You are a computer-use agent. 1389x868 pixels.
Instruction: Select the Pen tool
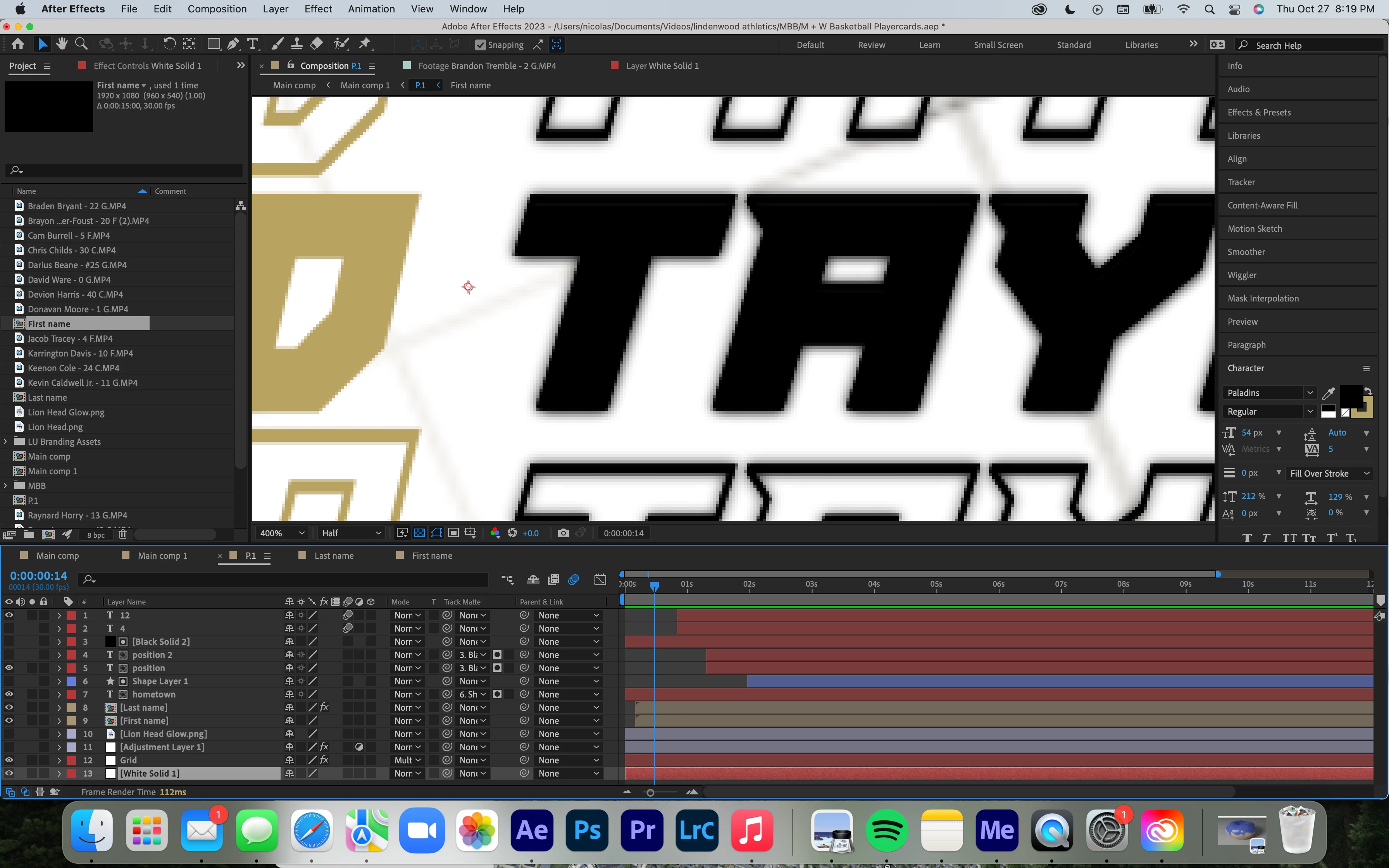pyautogui.click(x=233, y=44)
